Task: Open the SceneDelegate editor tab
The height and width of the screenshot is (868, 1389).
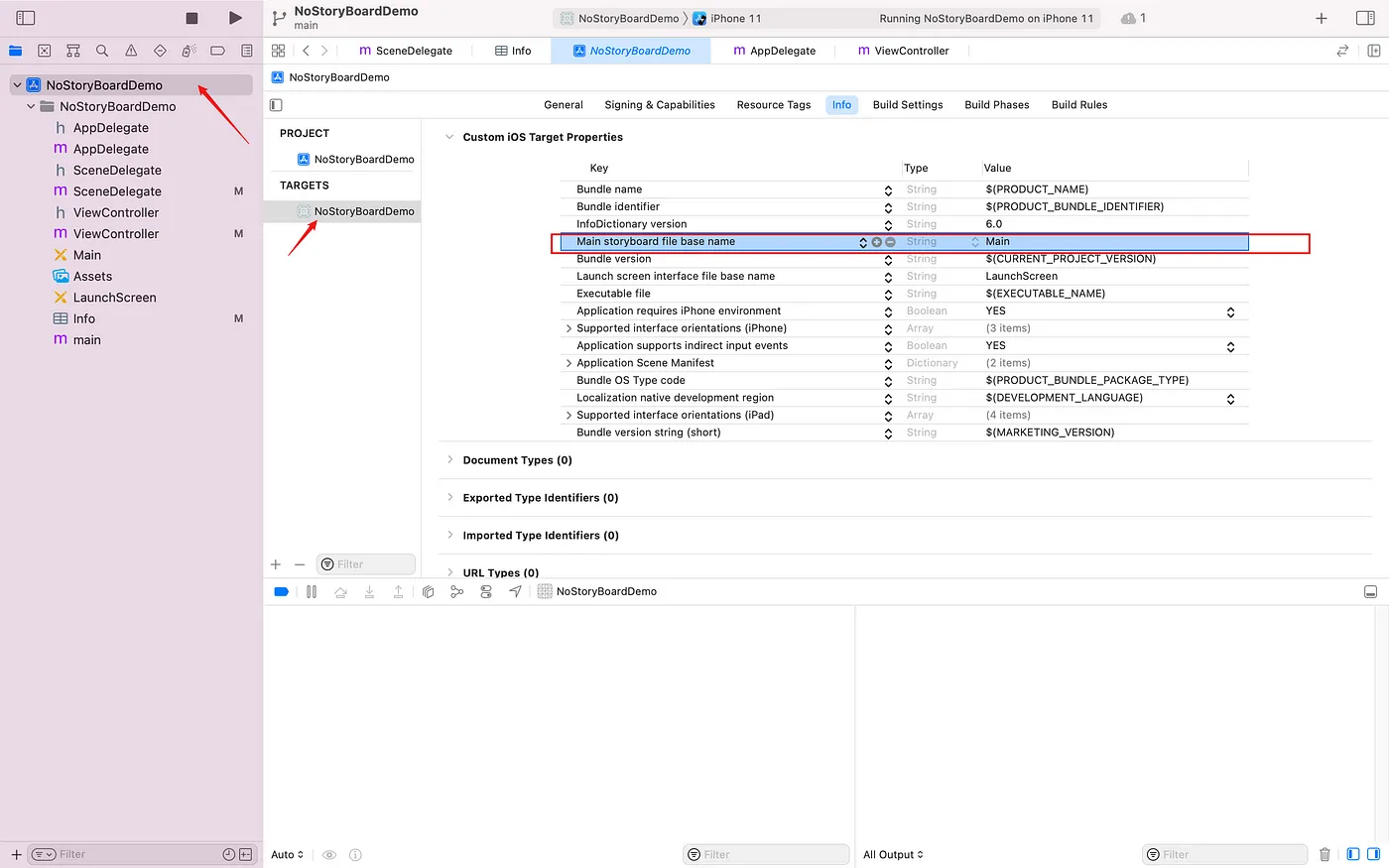Action: coord(406,51)
